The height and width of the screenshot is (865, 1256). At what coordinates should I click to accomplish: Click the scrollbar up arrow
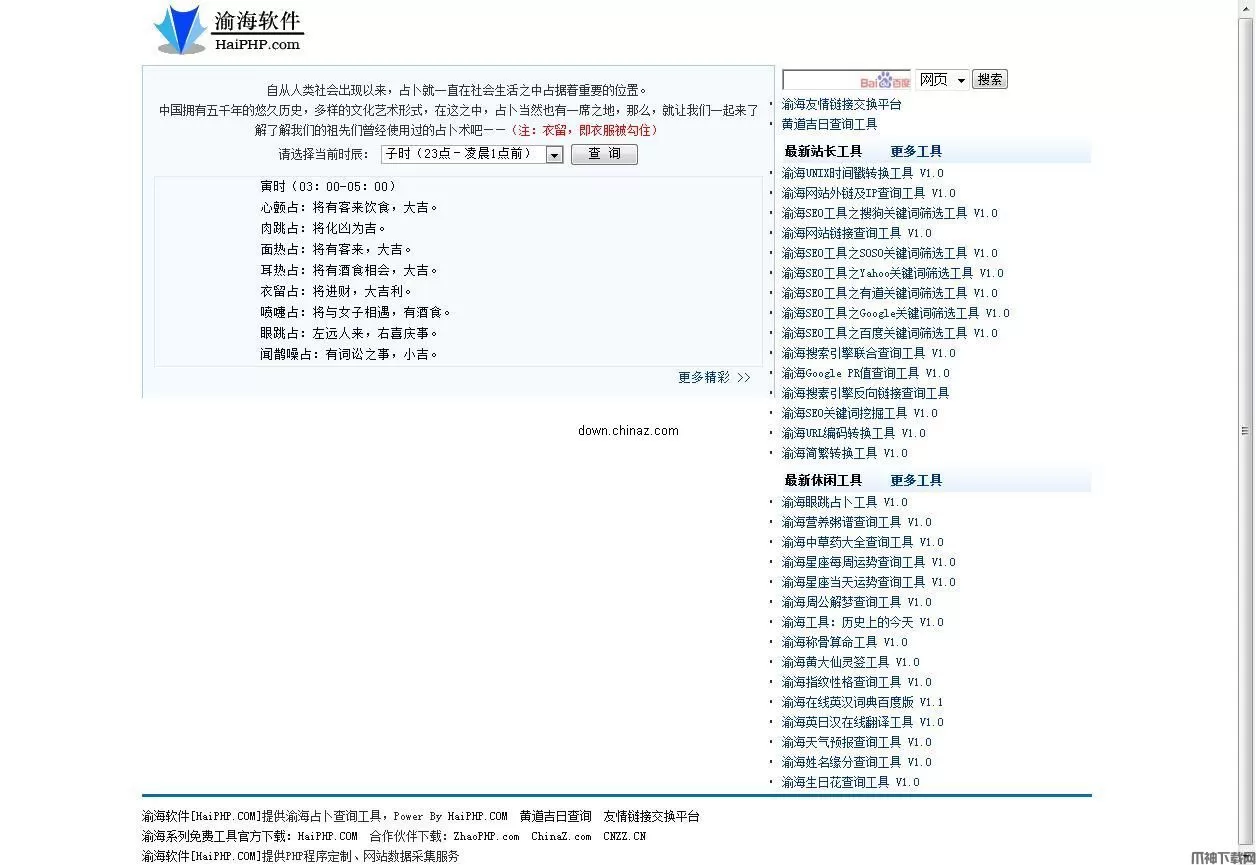1247,8
